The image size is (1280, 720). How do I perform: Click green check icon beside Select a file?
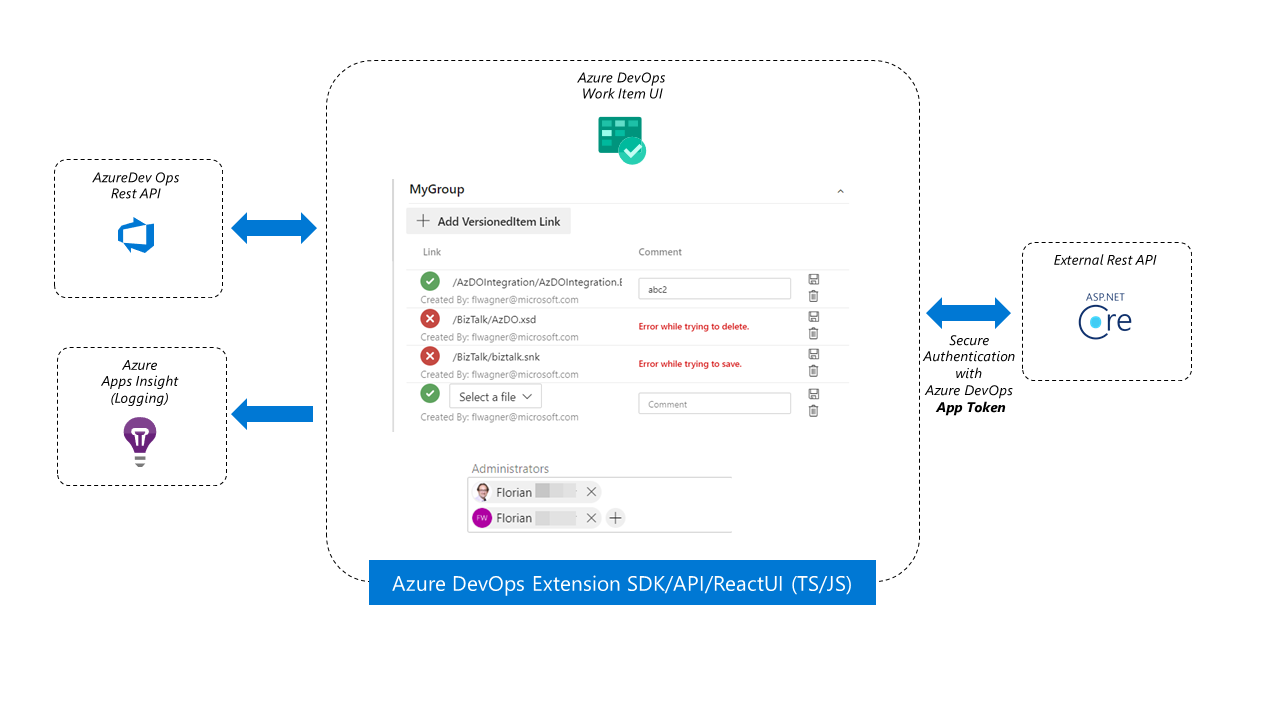coord(430,394)
